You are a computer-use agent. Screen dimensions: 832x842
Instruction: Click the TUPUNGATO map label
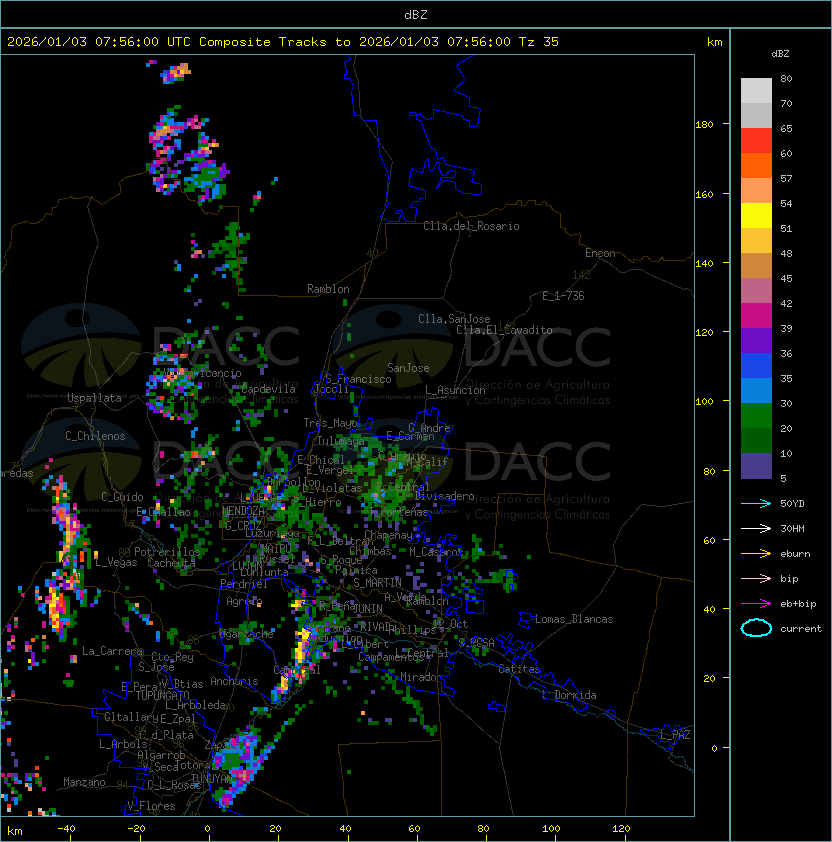162,695
